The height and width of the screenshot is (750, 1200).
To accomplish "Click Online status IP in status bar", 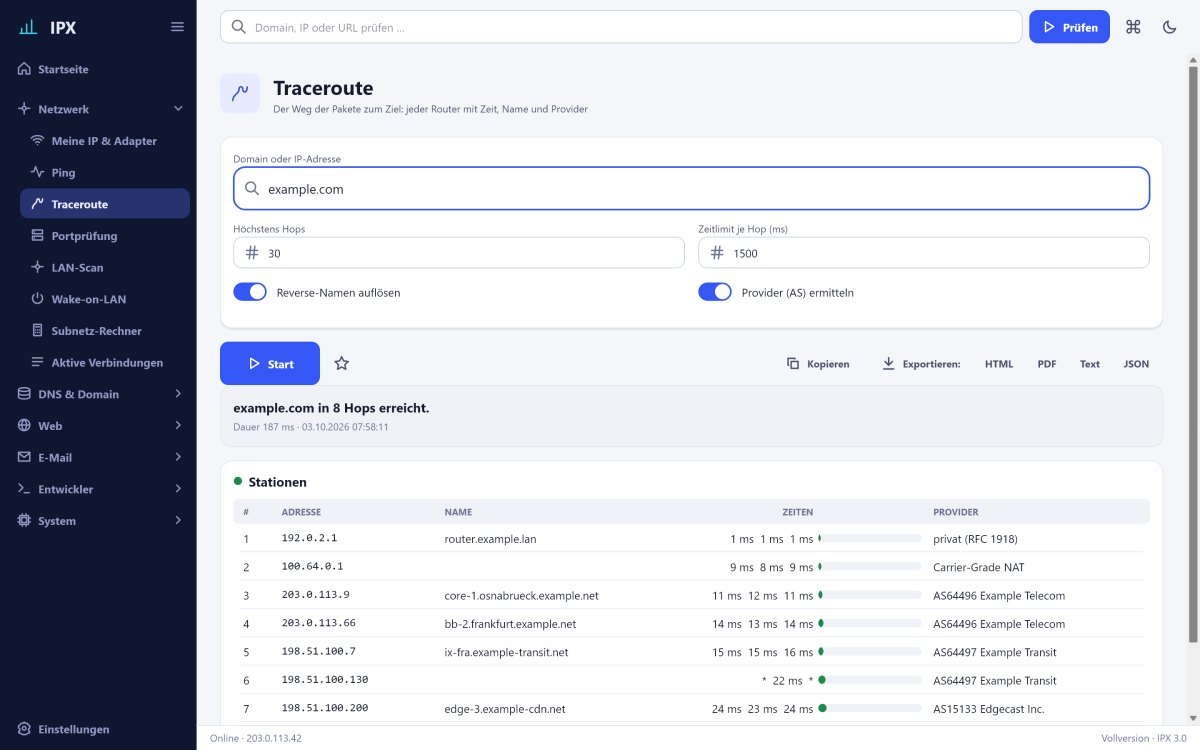I will 256,738.
